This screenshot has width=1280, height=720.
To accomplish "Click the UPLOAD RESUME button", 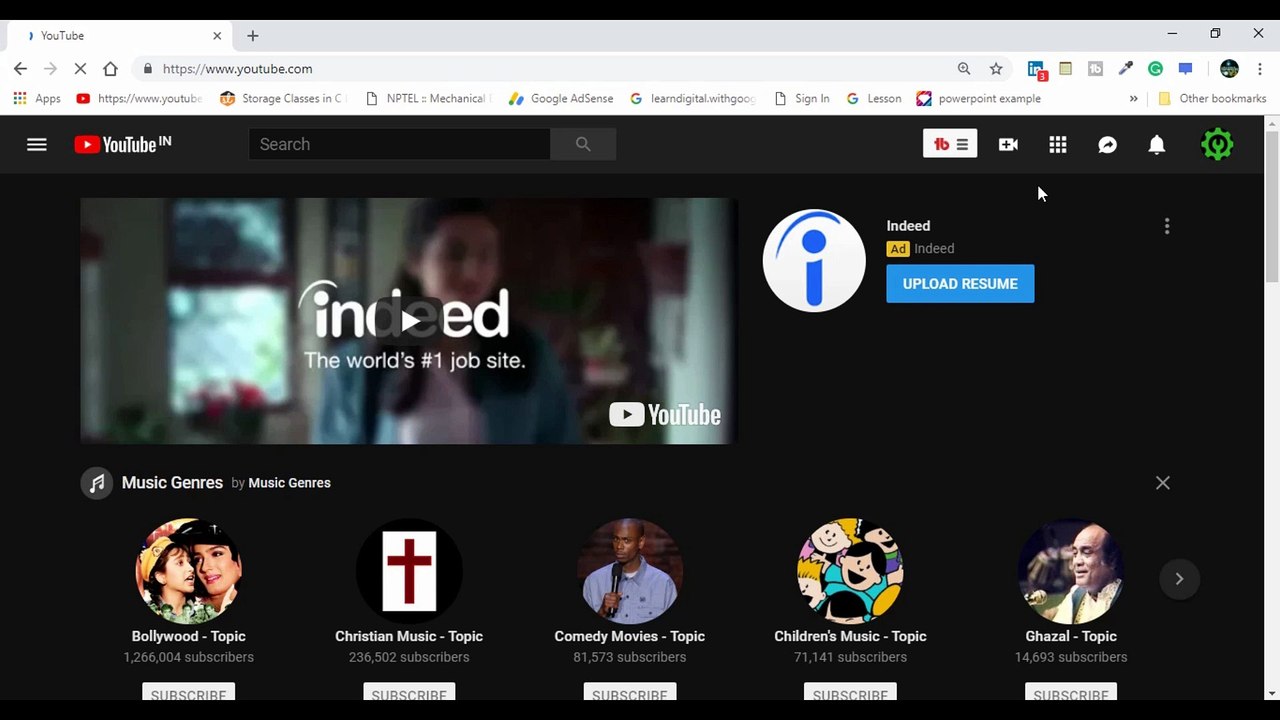I will click(x=960, y=284).
